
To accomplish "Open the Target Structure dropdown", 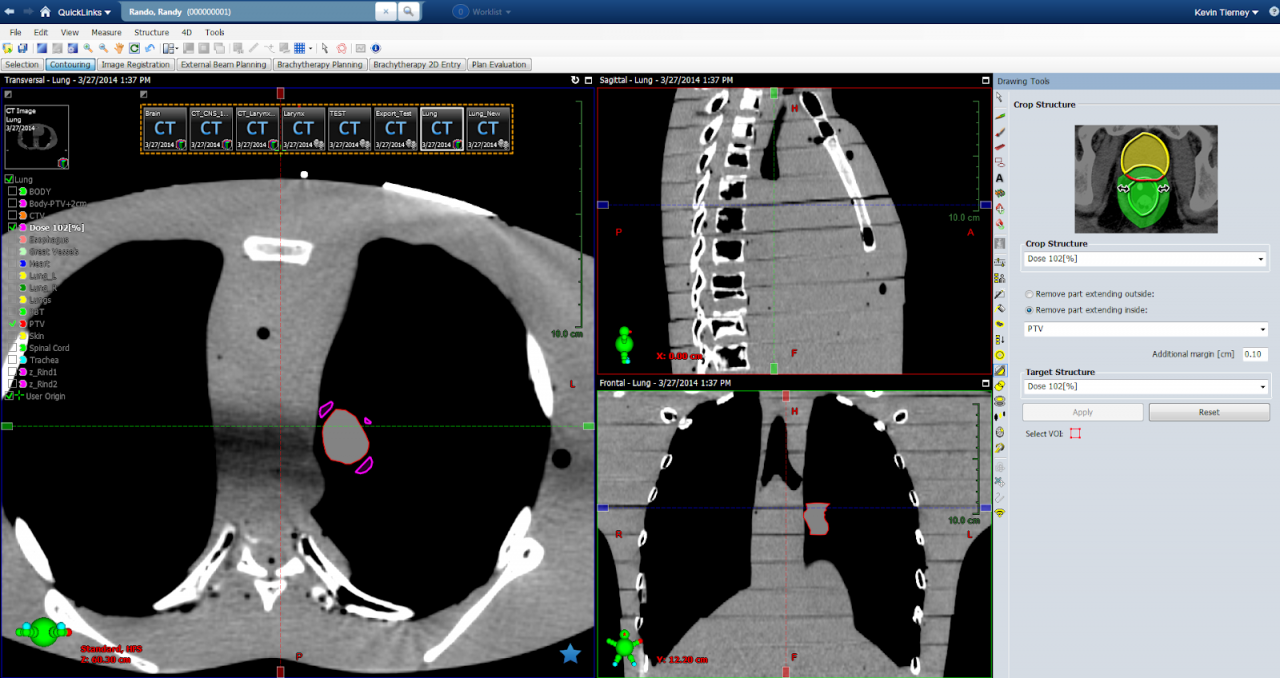I will click(1145, 387).
